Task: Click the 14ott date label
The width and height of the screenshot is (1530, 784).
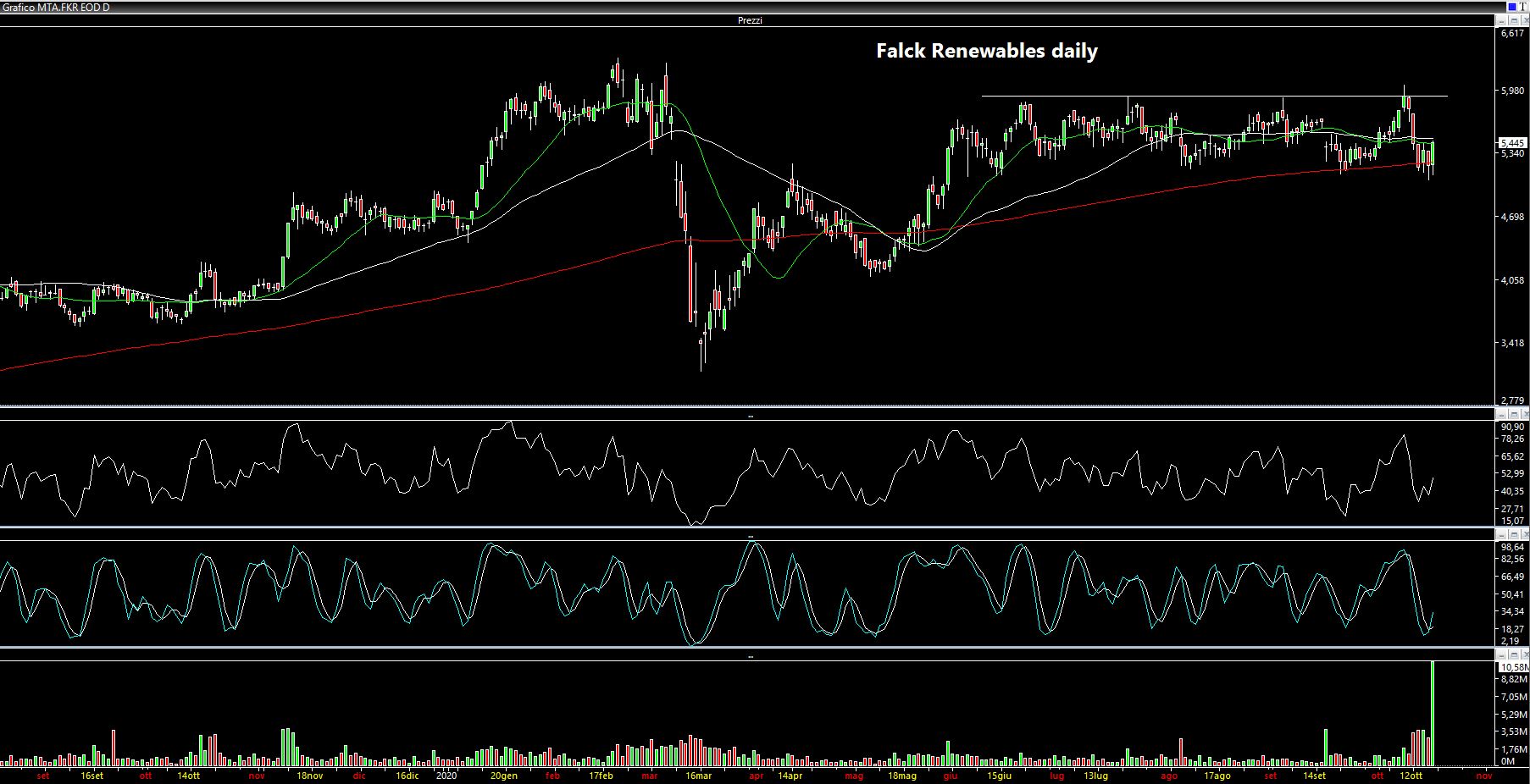Action: pyautogui.click(x=189, y=776)
